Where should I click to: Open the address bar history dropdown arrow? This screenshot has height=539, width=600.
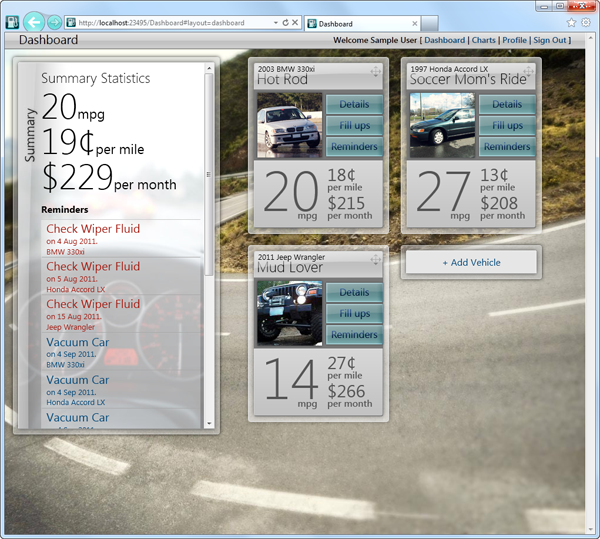tap(276, 23)
